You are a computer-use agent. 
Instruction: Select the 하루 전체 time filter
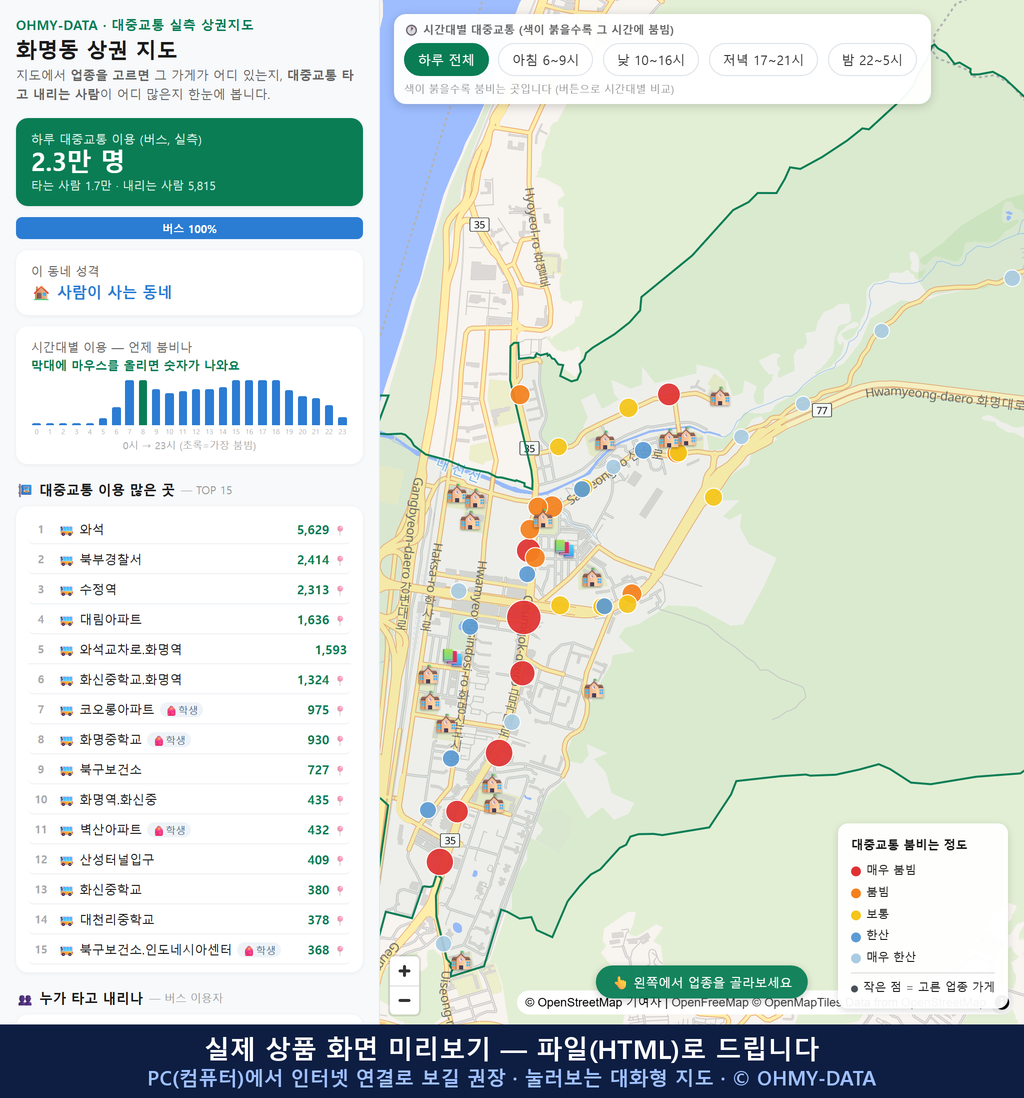446,60
